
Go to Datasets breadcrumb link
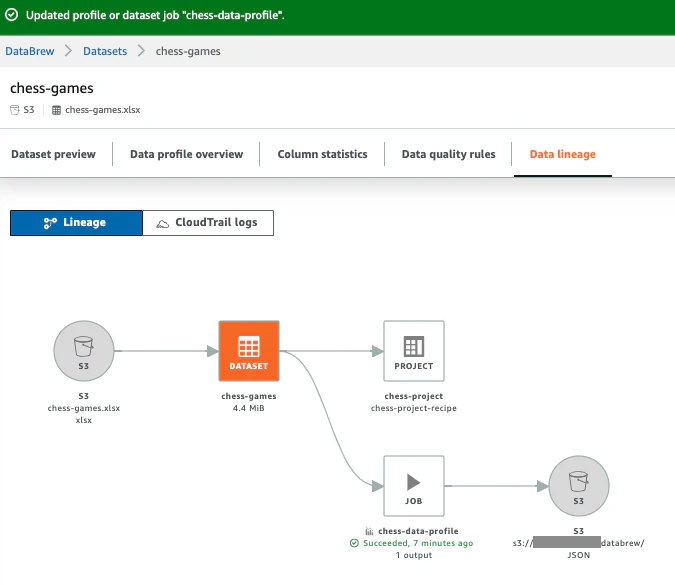click(x=105, y=51)
